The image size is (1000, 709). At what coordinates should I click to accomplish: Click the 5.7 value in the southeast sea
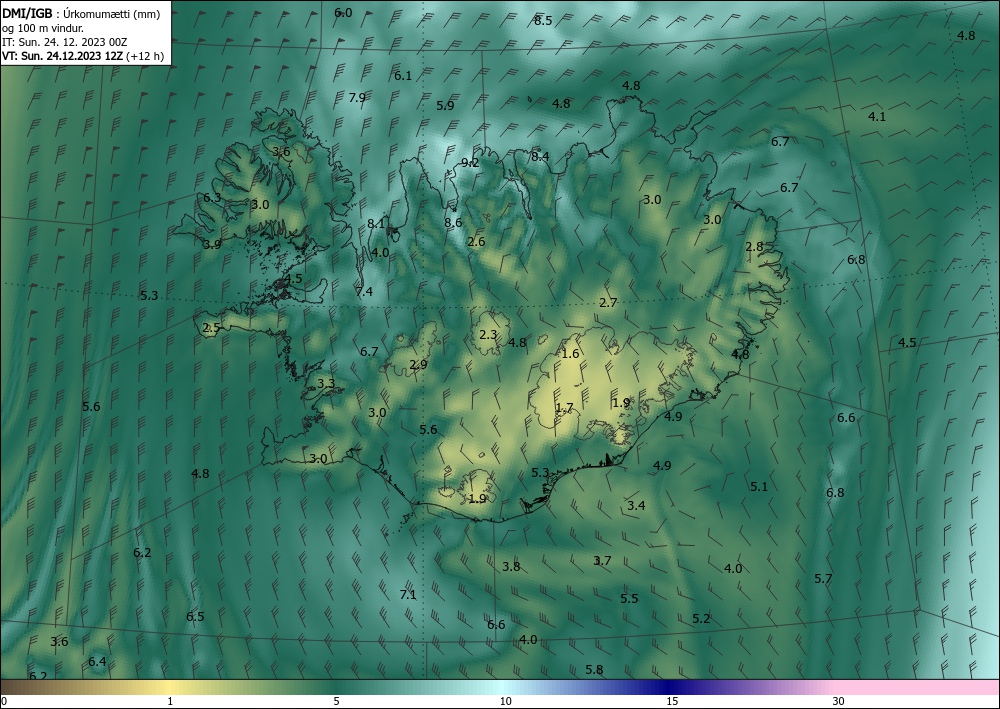(823, 579)
